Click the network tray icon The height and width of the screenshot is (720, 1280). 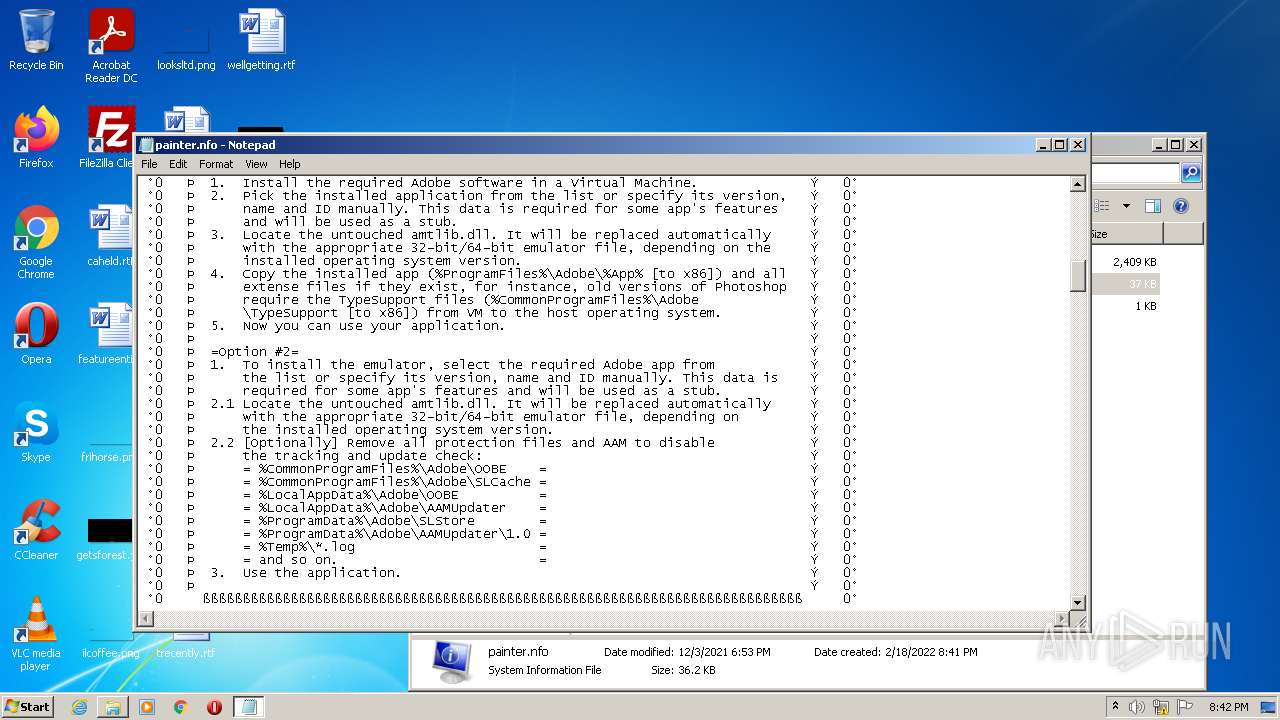point(1162,706)
